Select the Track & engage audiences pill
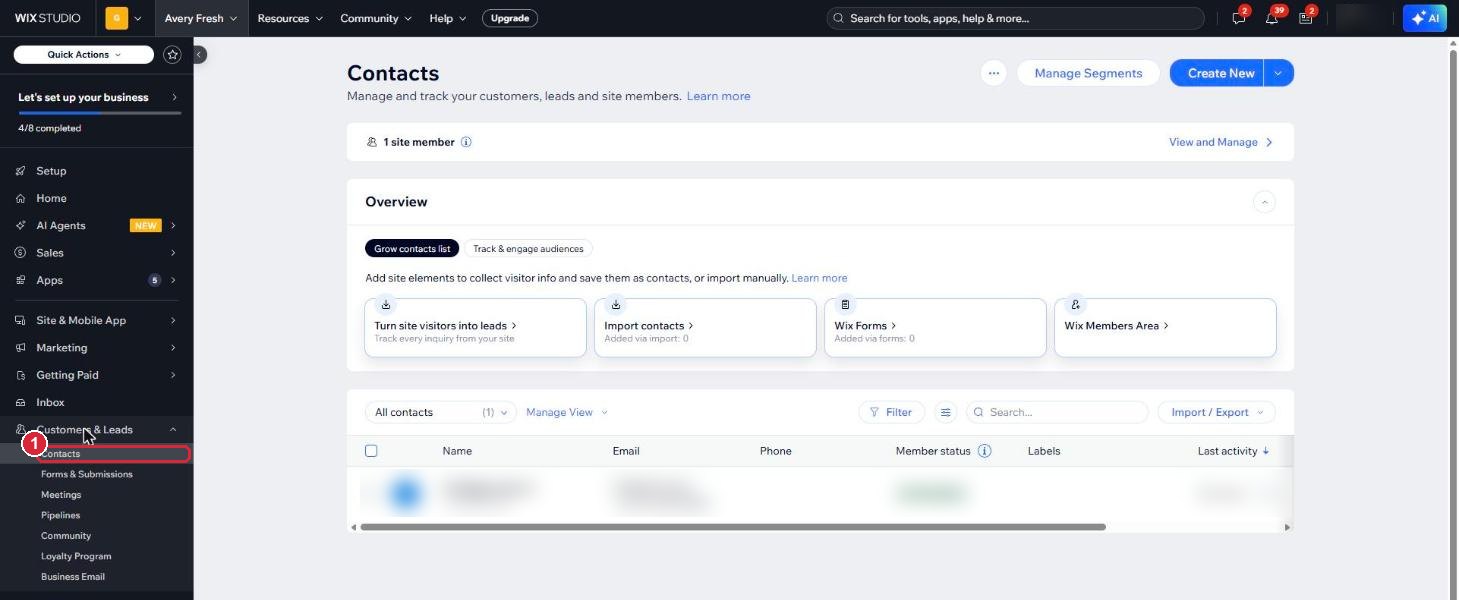The width and height of the screenshot is (1459, 600). tap(529, 248)
